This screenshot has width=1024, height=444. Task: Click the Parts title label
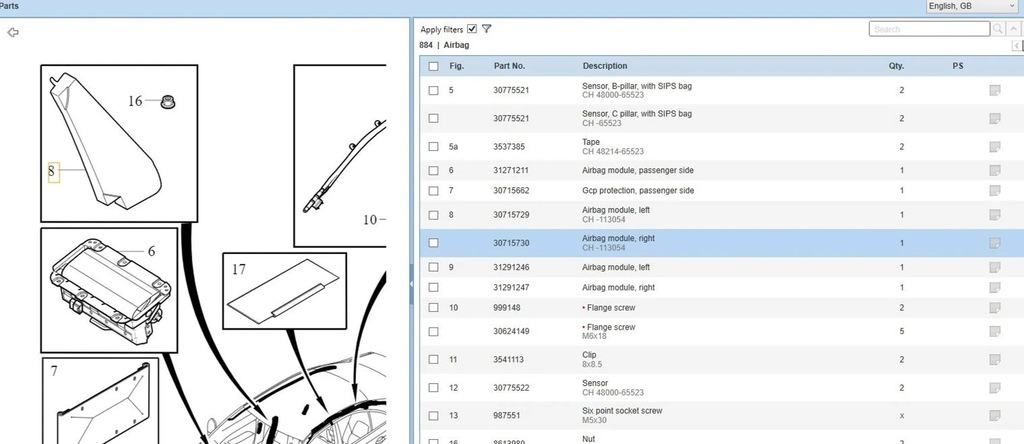(9, 6)
